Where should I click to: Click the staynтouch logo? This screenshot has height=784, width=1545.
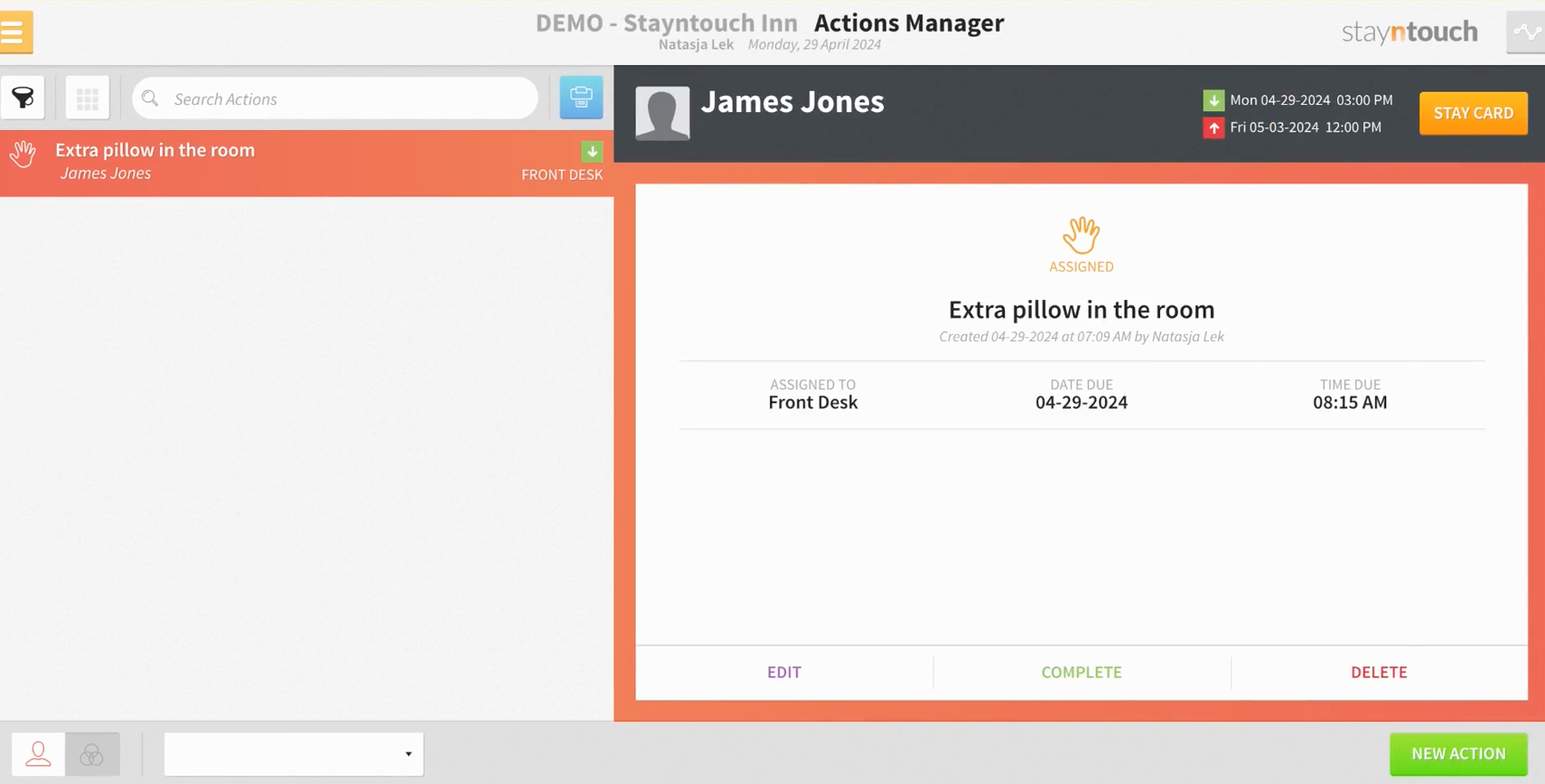click(1409, 33)
